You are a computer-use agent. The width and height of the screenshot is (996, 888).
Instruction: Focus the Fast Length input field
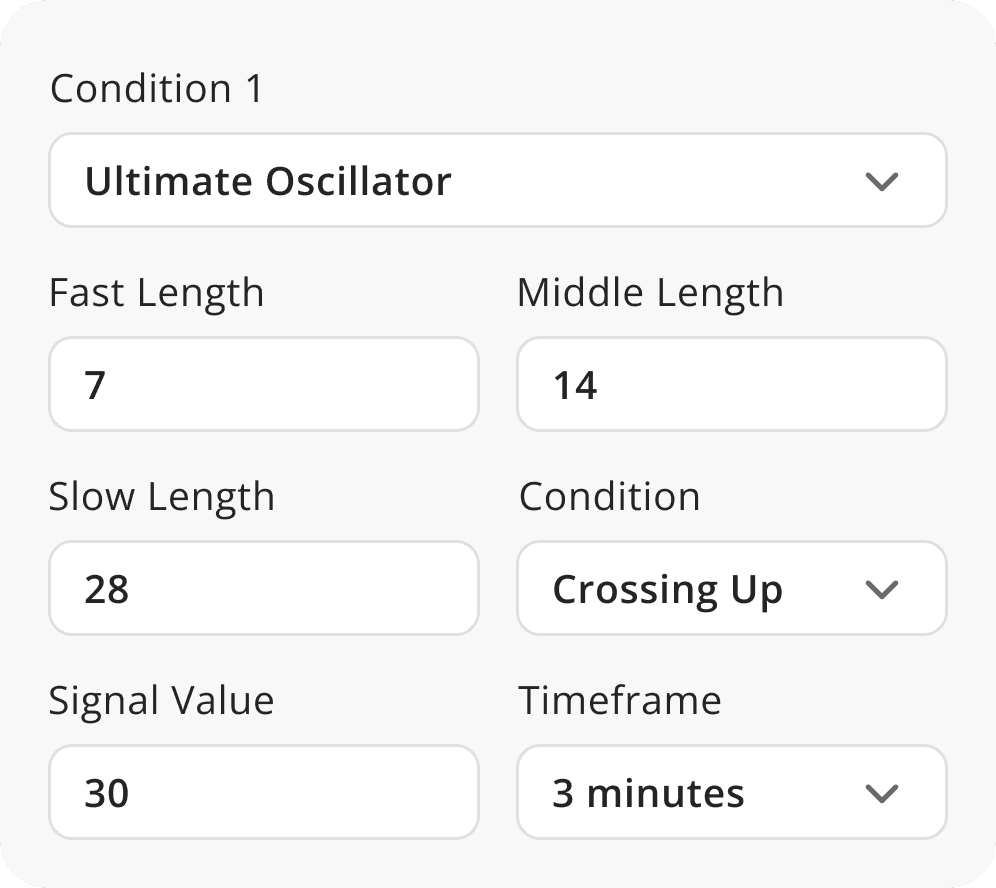(x=264, y=385)
